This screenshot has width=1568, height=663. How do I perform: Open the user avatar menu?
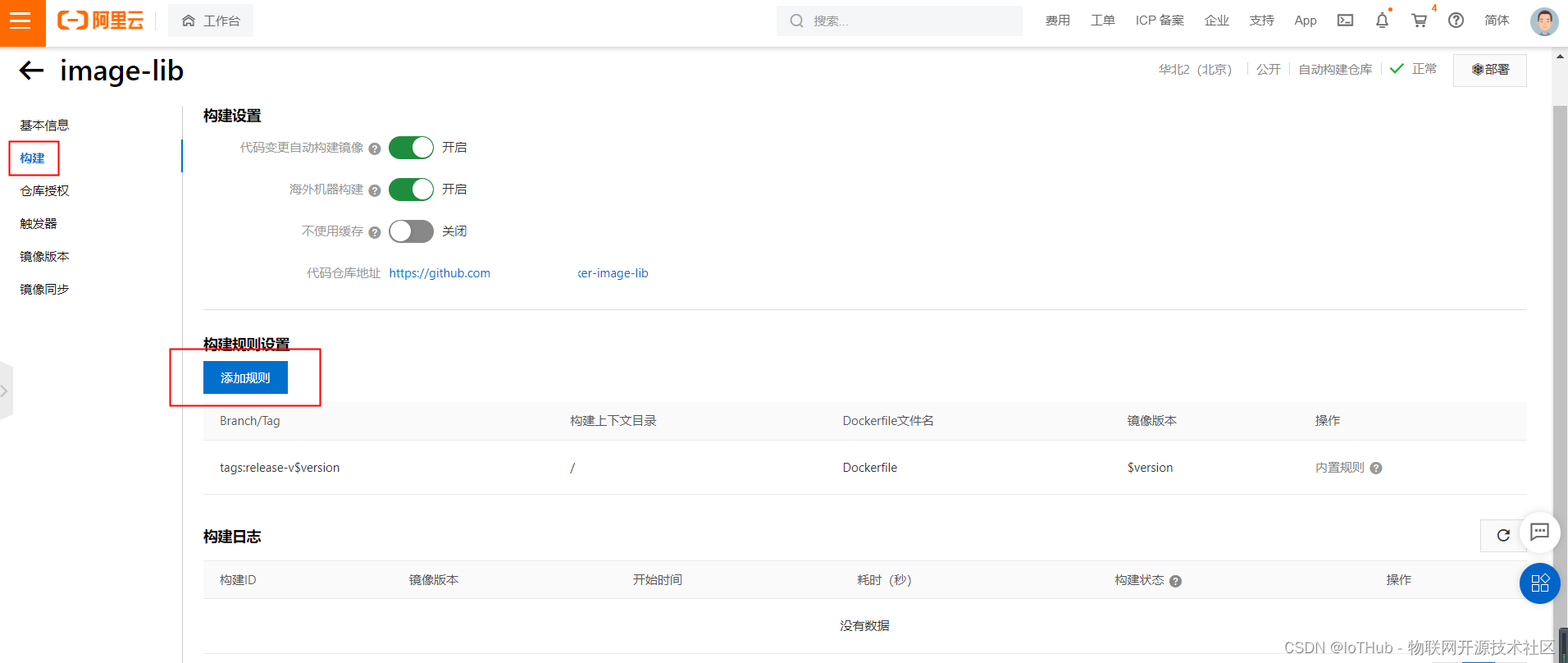1544,21
